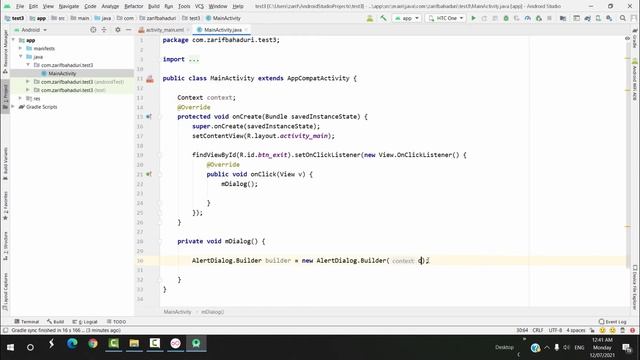The height and width of the screenshot is (360, 640).
Task: Open the VCS menu
Action: click(x=199, y=6)
